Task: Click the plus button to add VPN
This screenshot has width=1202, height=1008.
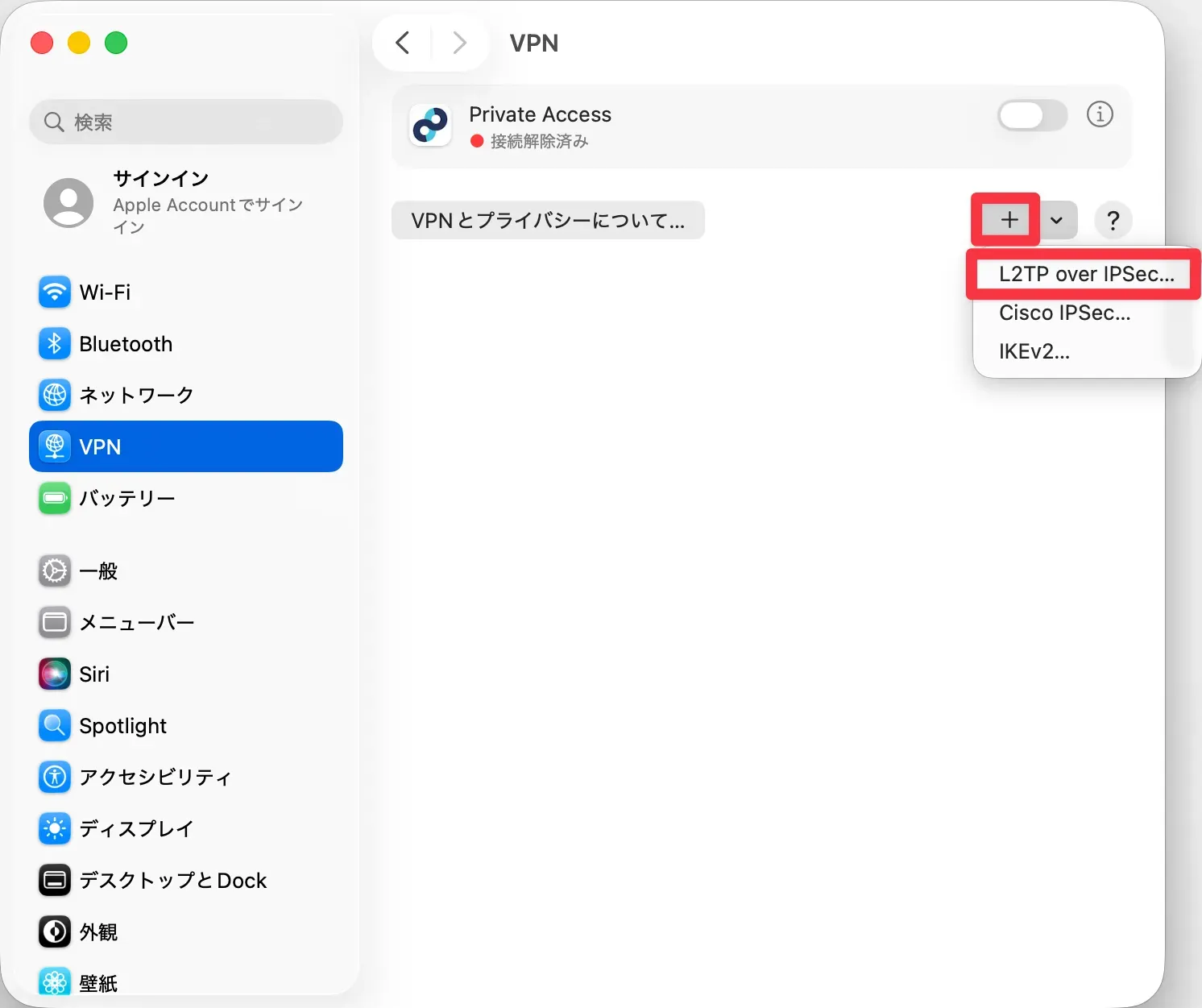Action: pos(1009,220)
